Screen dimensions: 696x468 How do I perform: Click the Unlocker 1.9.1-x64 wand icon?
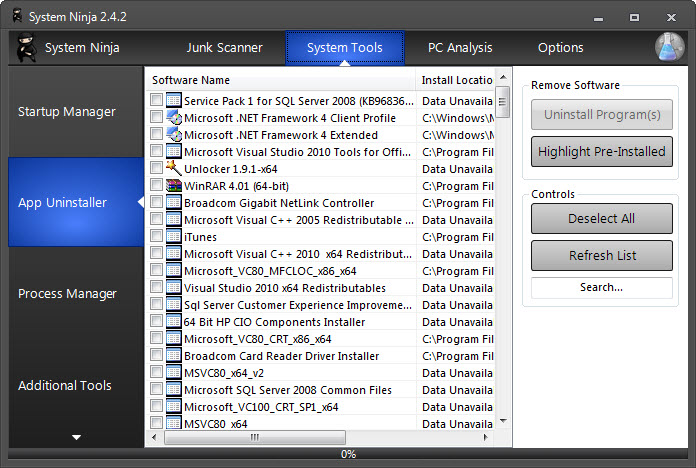tap(173, 168)
